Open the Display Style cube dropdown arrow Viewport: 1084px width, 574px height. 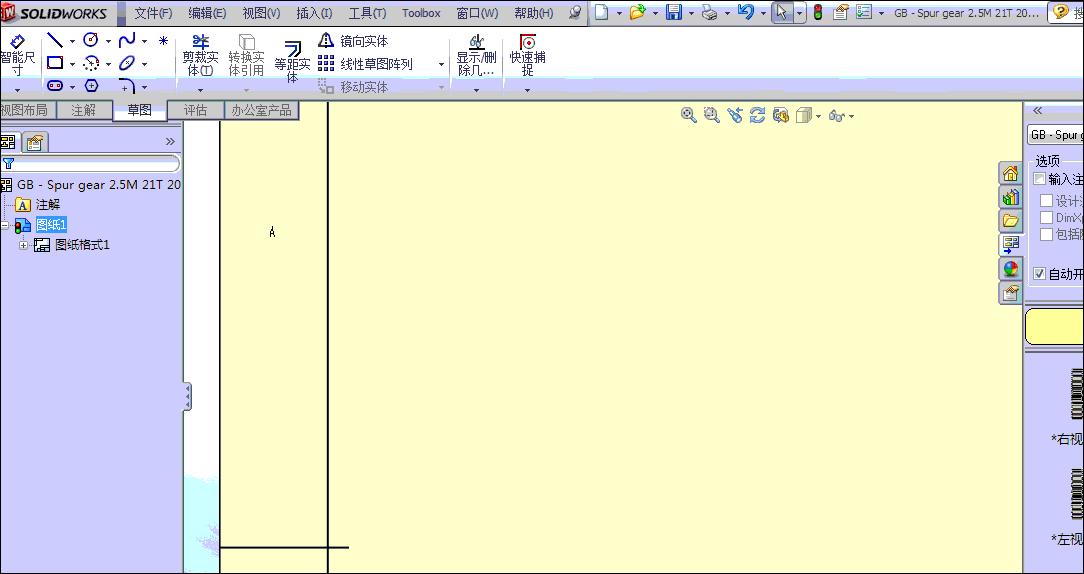click(x=819, y=116)
